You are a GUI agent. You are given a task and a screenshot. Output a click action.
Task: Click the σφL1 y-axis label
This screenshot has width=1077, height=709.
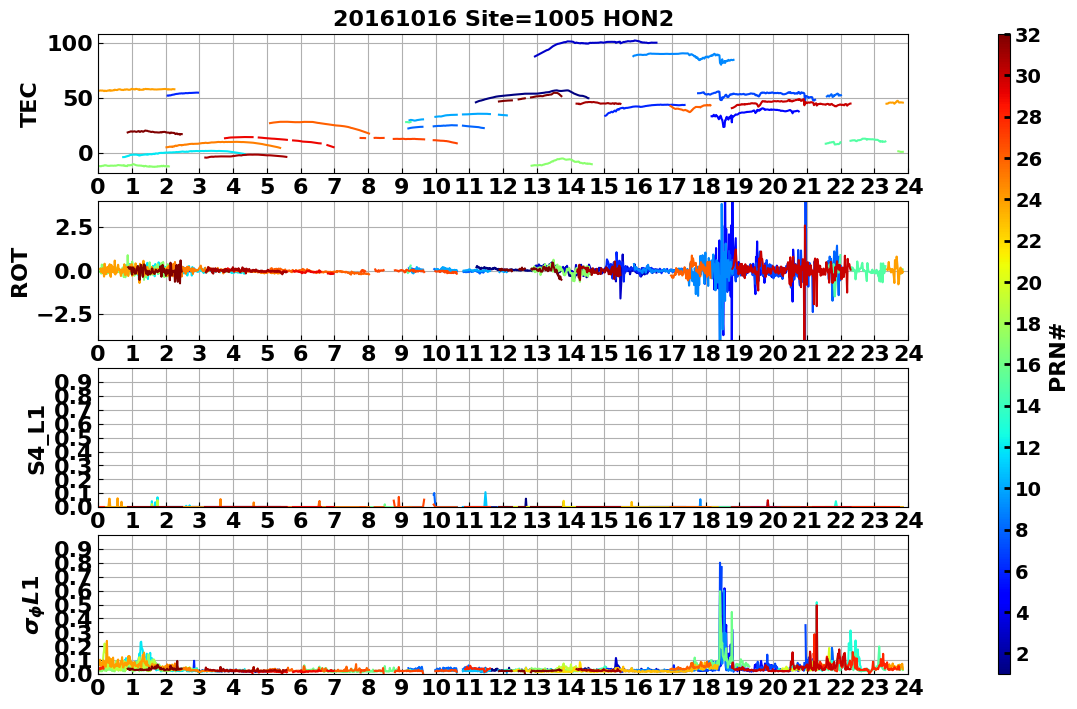[32, 605]
